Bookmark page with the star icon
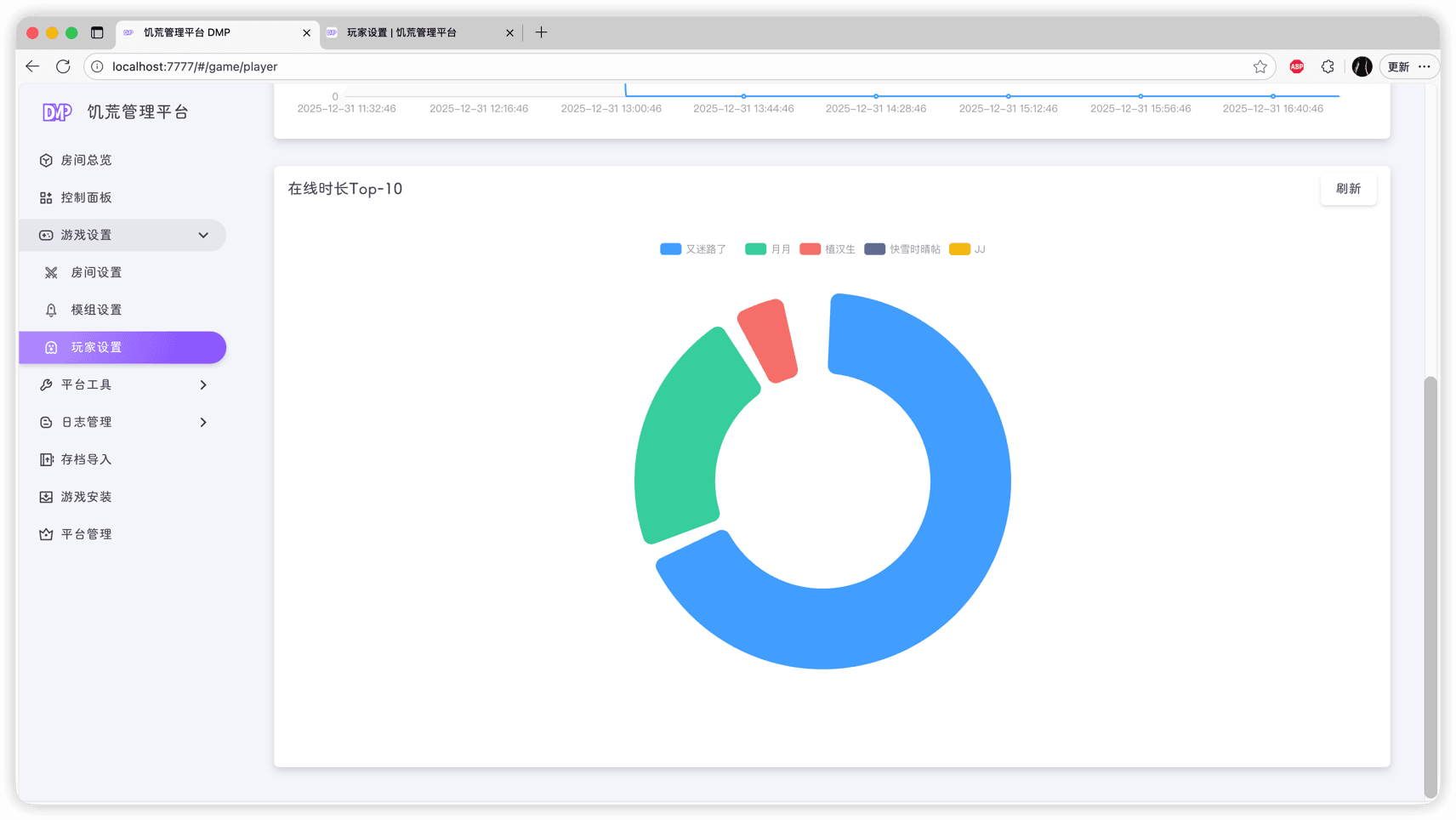Viewport: 1456px width, 820px height. click(x=1260, y=66)
